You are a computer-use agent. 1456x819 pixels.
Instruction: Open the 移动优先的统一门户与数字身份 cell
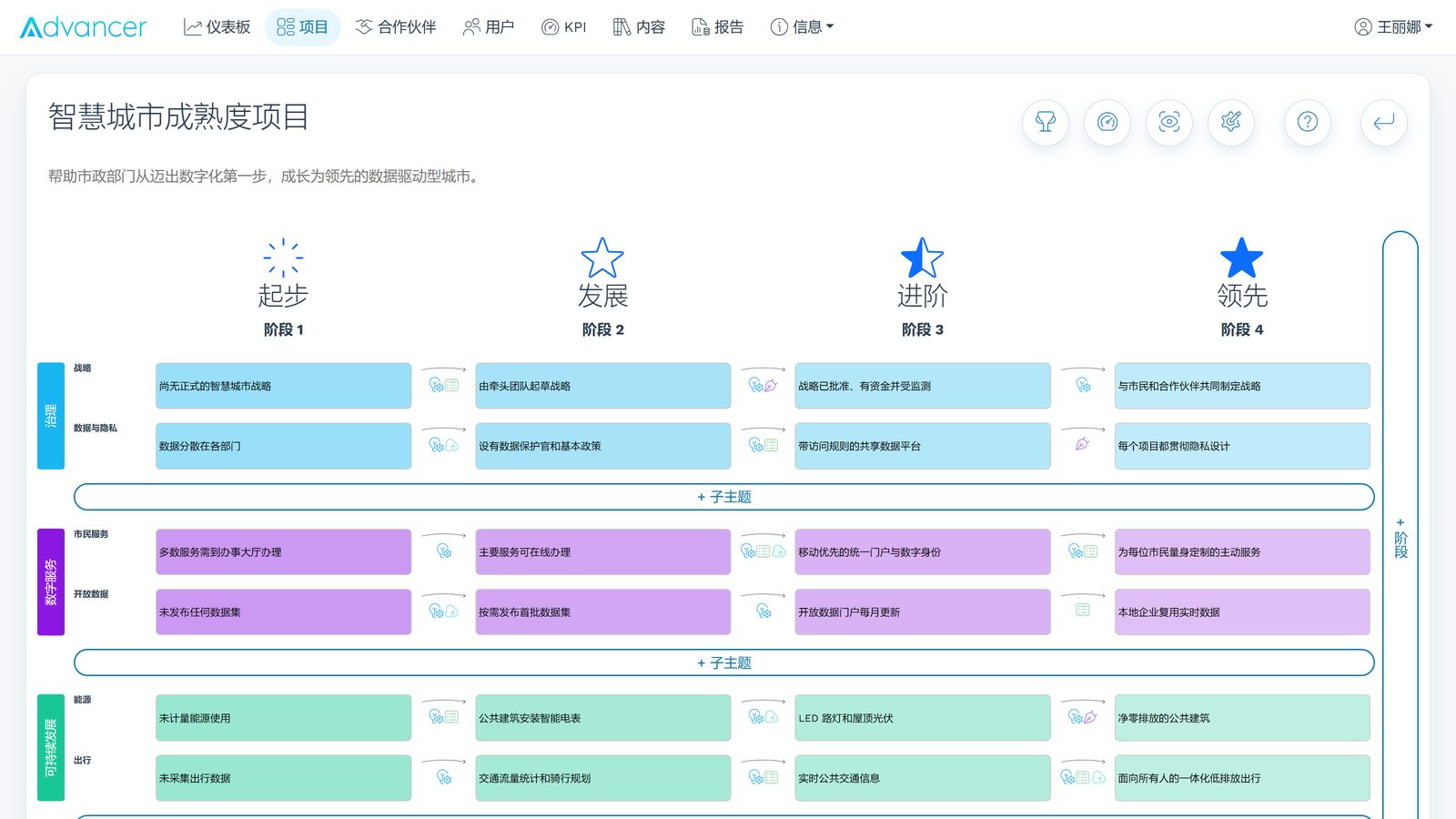pyautogui.click(x=923, y=551)
